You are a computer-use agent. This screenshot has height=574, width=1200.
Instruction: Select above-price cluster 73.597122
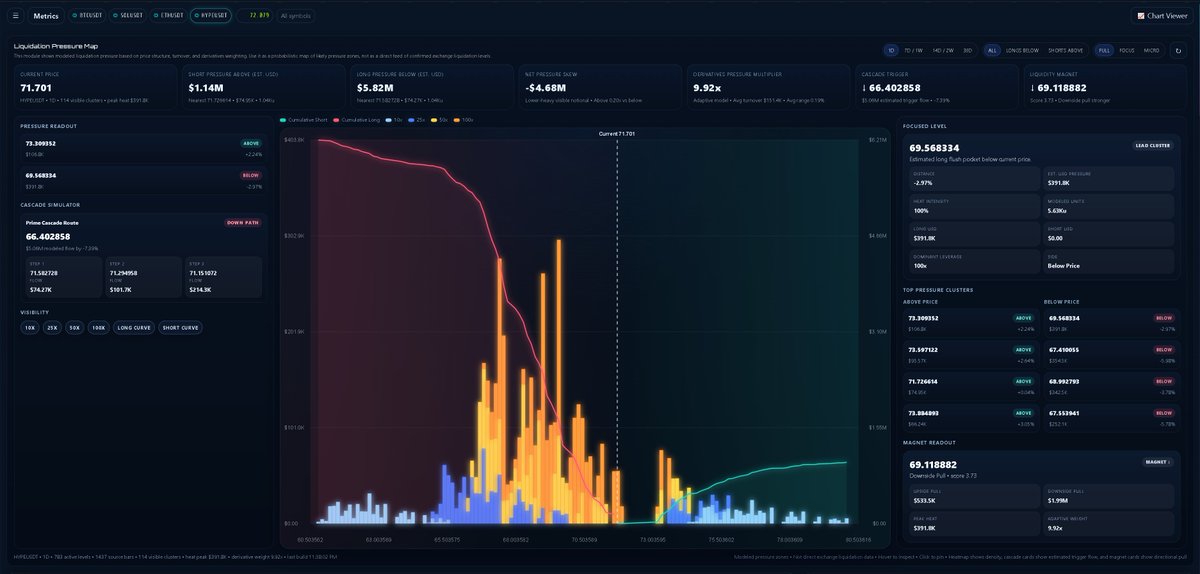coord(973,354)
